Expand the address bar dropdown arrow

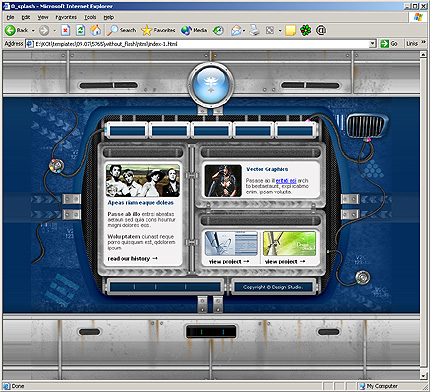click(x=373, y=44)
